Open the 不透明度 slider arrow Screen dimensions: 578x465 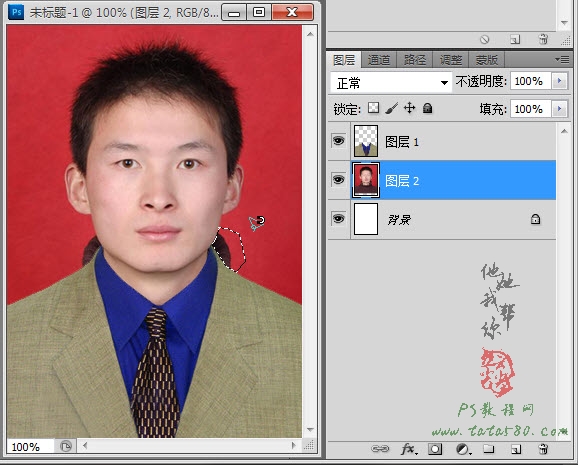pyautogui.click(x=560, y=81)
